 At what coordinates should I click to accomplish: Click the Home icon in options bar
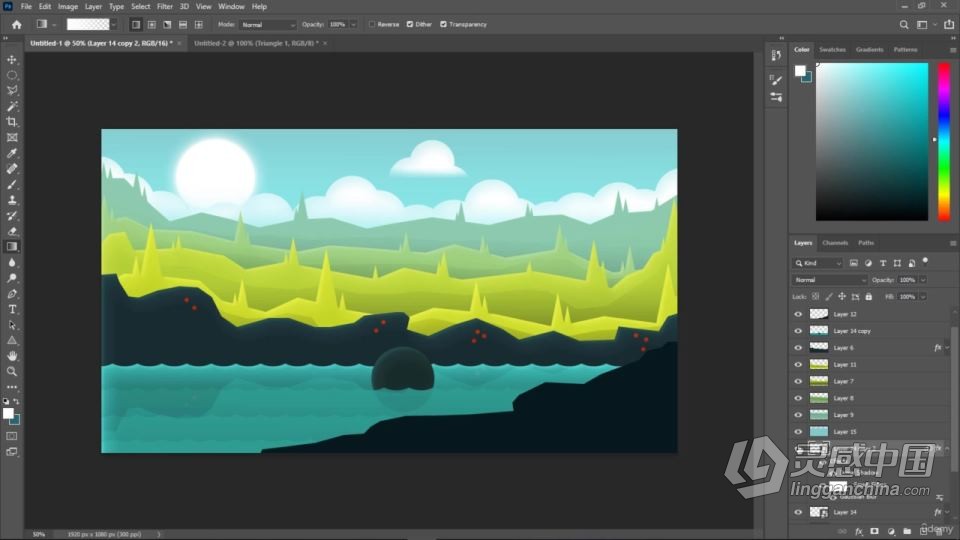point(17,24)
